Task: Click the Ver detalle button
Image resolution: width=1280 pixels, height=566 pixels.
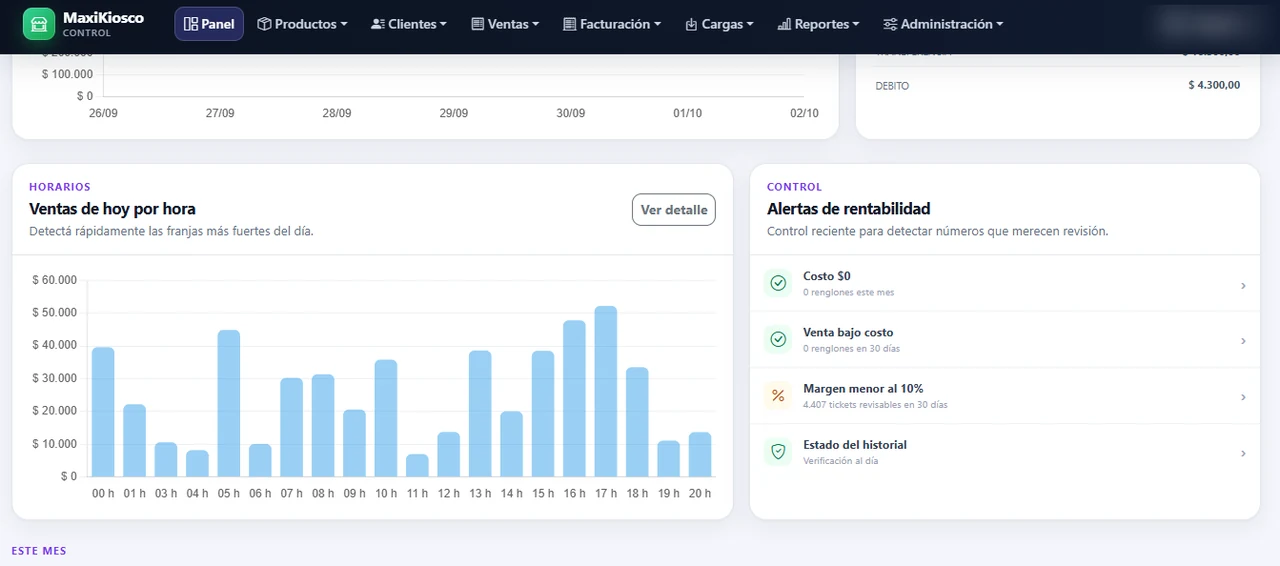Action: [x=674, y=210]
